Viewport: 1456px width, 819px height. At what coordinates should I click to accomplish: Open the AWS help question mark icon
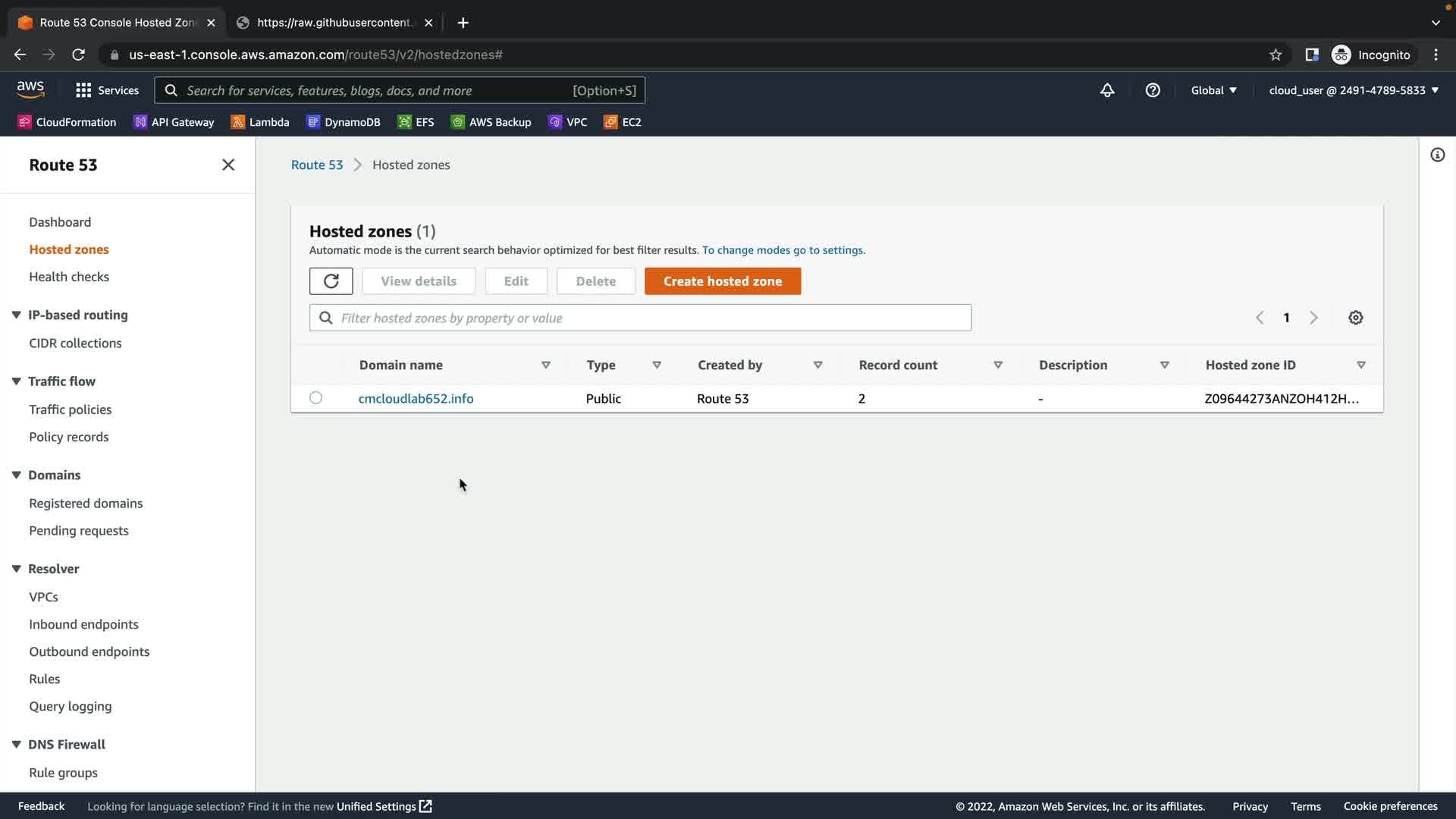coord(1153,90)
